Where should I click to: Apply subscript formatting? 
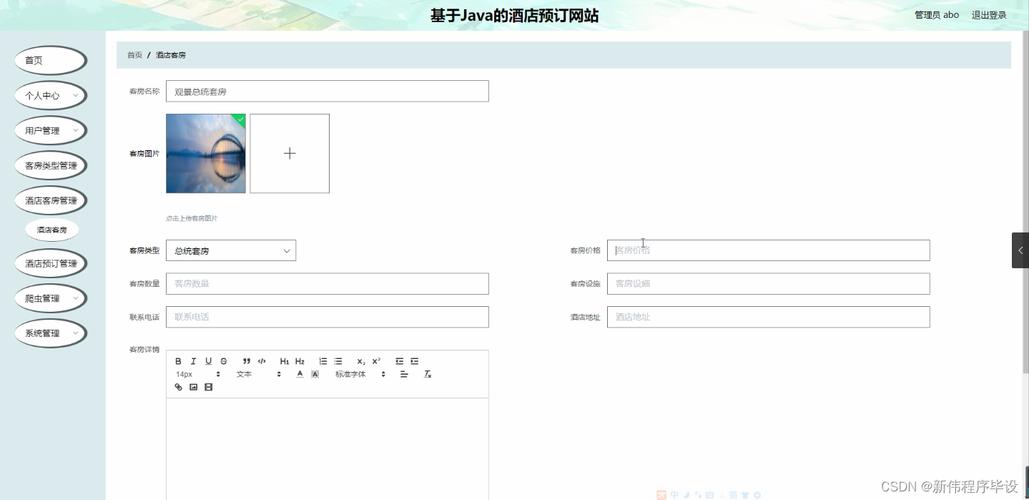(361, 361)
